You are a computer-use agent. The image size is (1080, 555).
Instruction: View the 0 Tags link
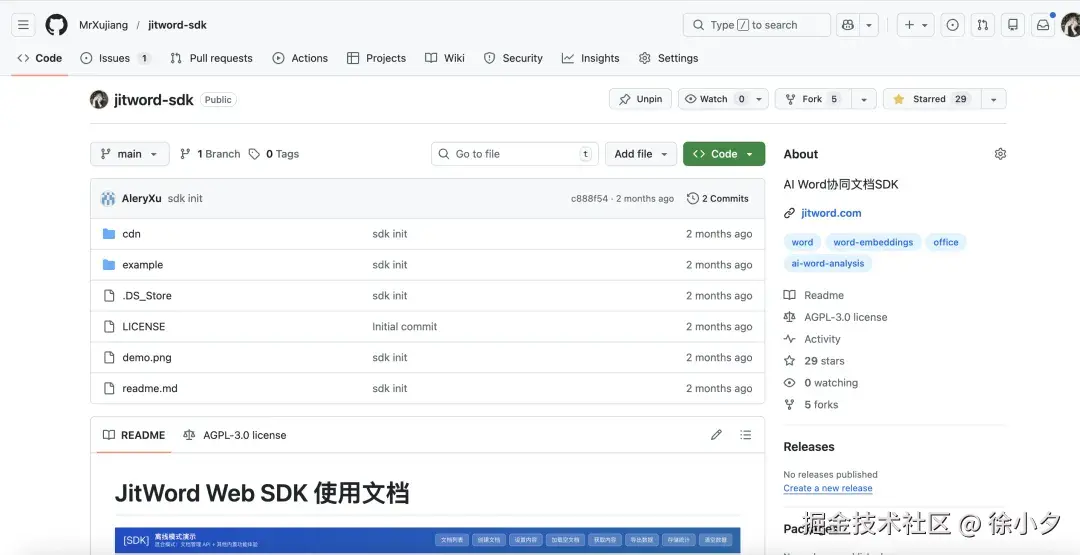[274, 154]
